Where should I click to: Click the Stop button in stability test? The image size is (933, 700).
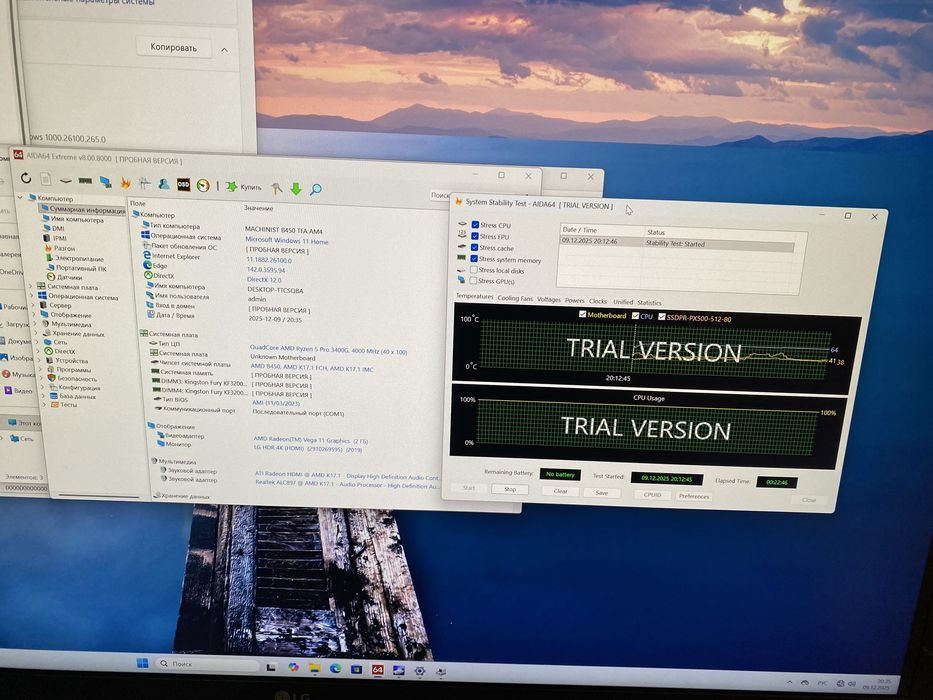(x=510, y=489)
